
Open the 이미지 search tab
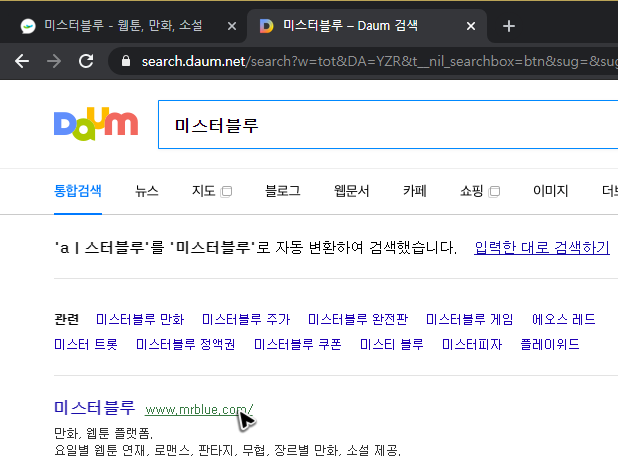click(x=551, y=191)
